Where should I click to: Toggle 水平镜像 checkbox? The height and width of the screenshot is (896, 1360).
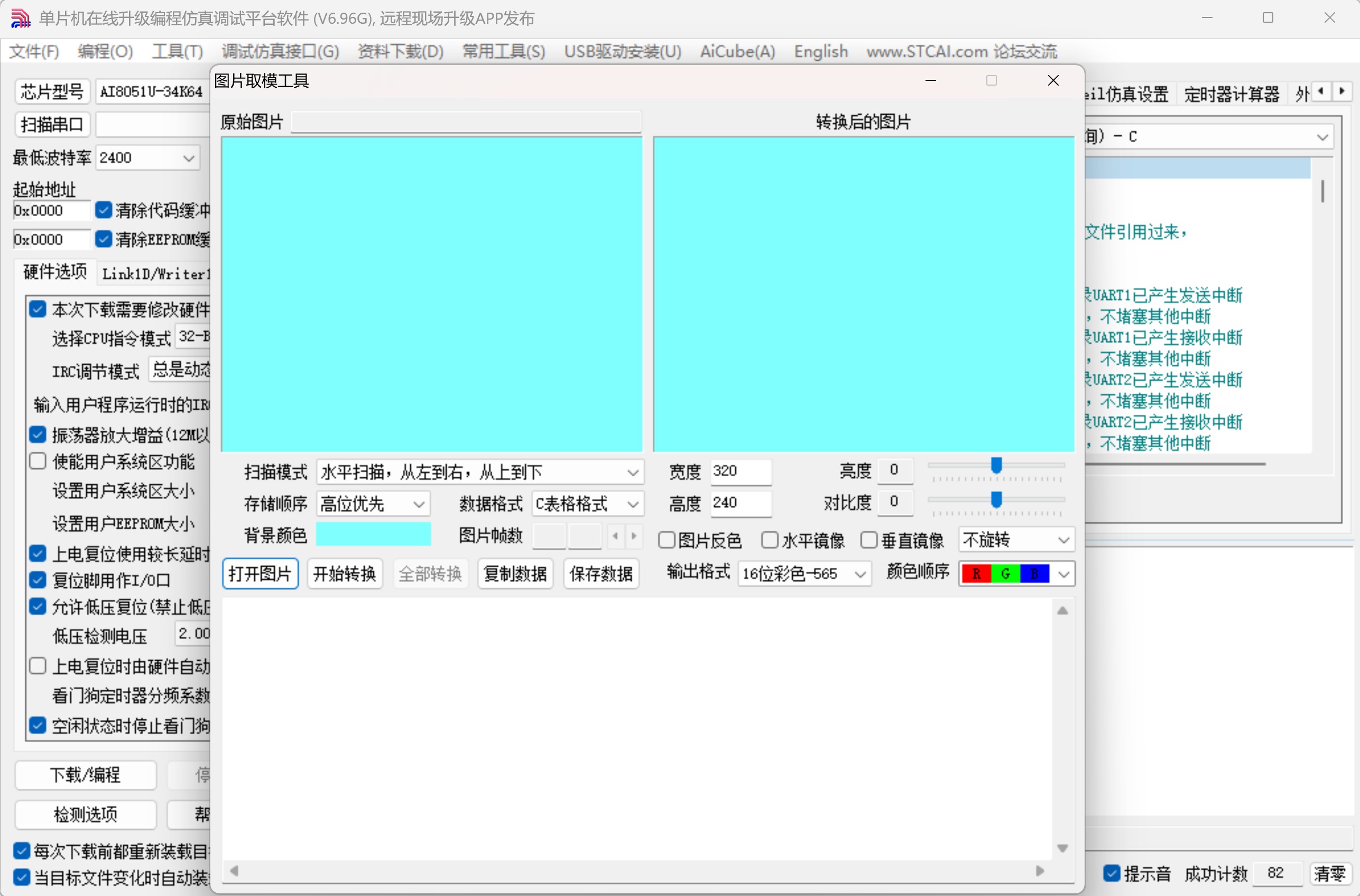point(770,540)
